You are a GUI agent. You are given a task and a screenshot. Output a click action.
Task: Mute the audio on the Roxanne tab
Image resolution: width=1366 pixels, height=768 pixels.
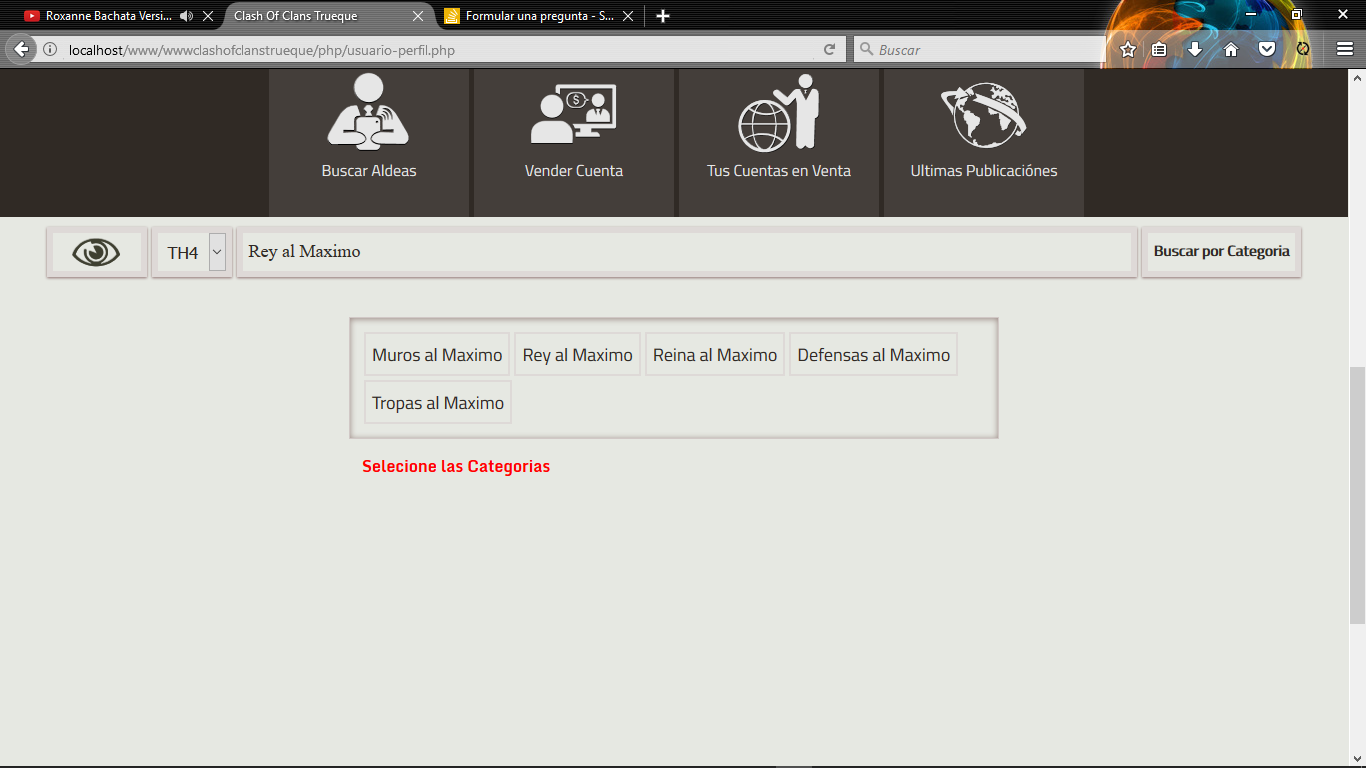pos(186,16)
